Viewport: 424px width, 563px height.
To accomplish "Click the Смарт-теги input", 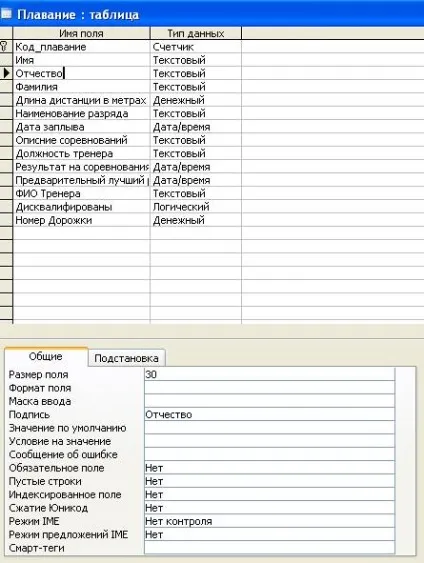I will tap(269, 548).
